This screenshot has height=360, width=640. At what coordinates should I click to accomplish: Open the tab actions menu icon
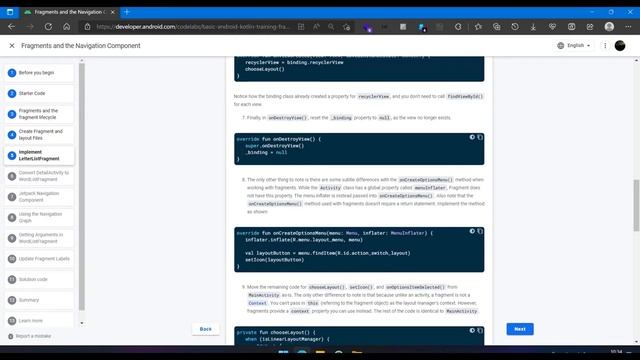[10, 12]
